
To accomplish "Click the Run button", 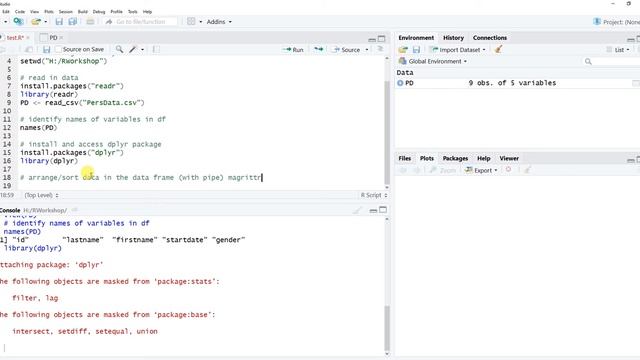I will click(x=293, y=49).
